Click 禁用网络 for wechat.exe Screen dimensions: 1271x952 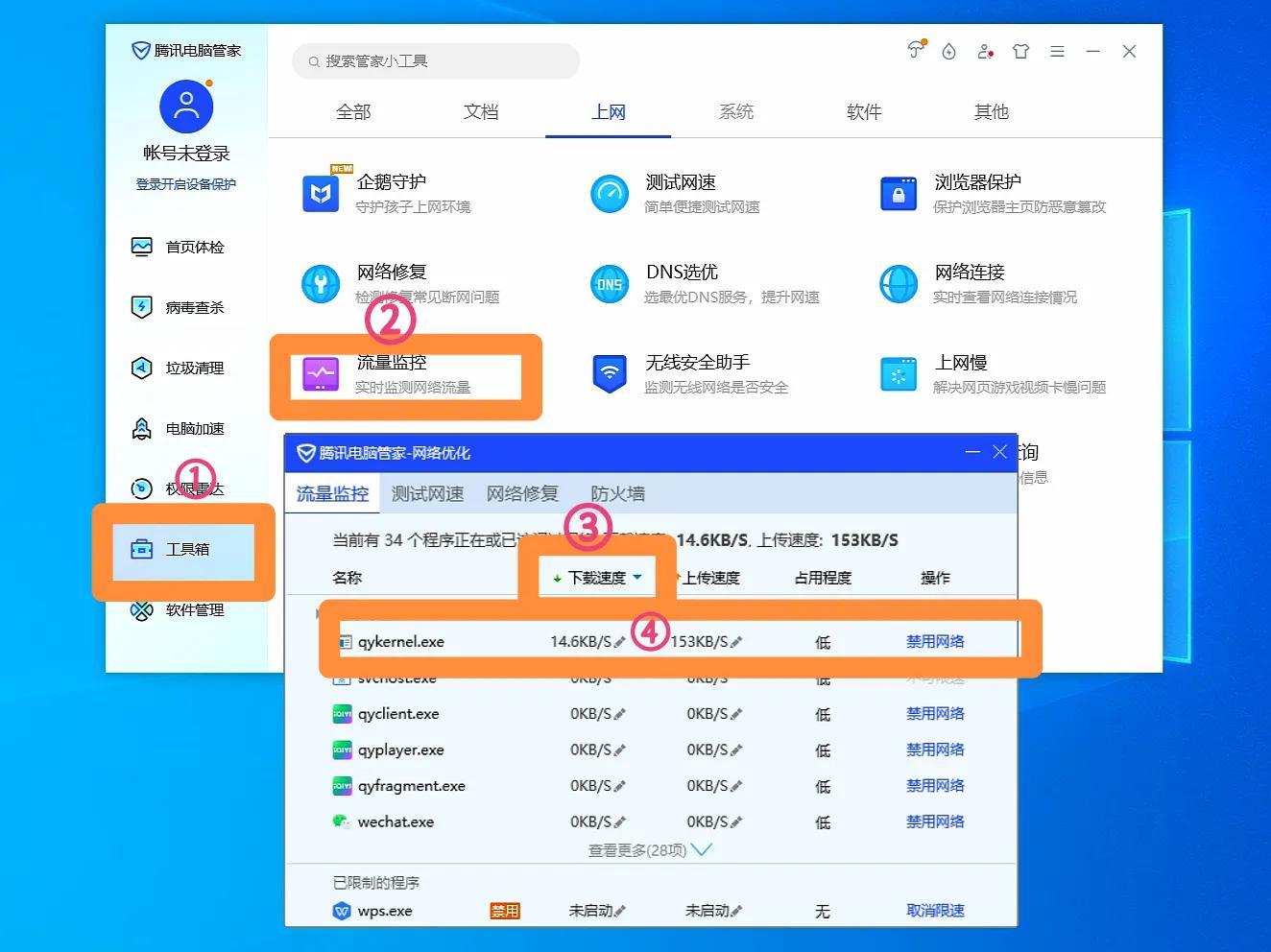pyautogui.click(x=935, y=821)
